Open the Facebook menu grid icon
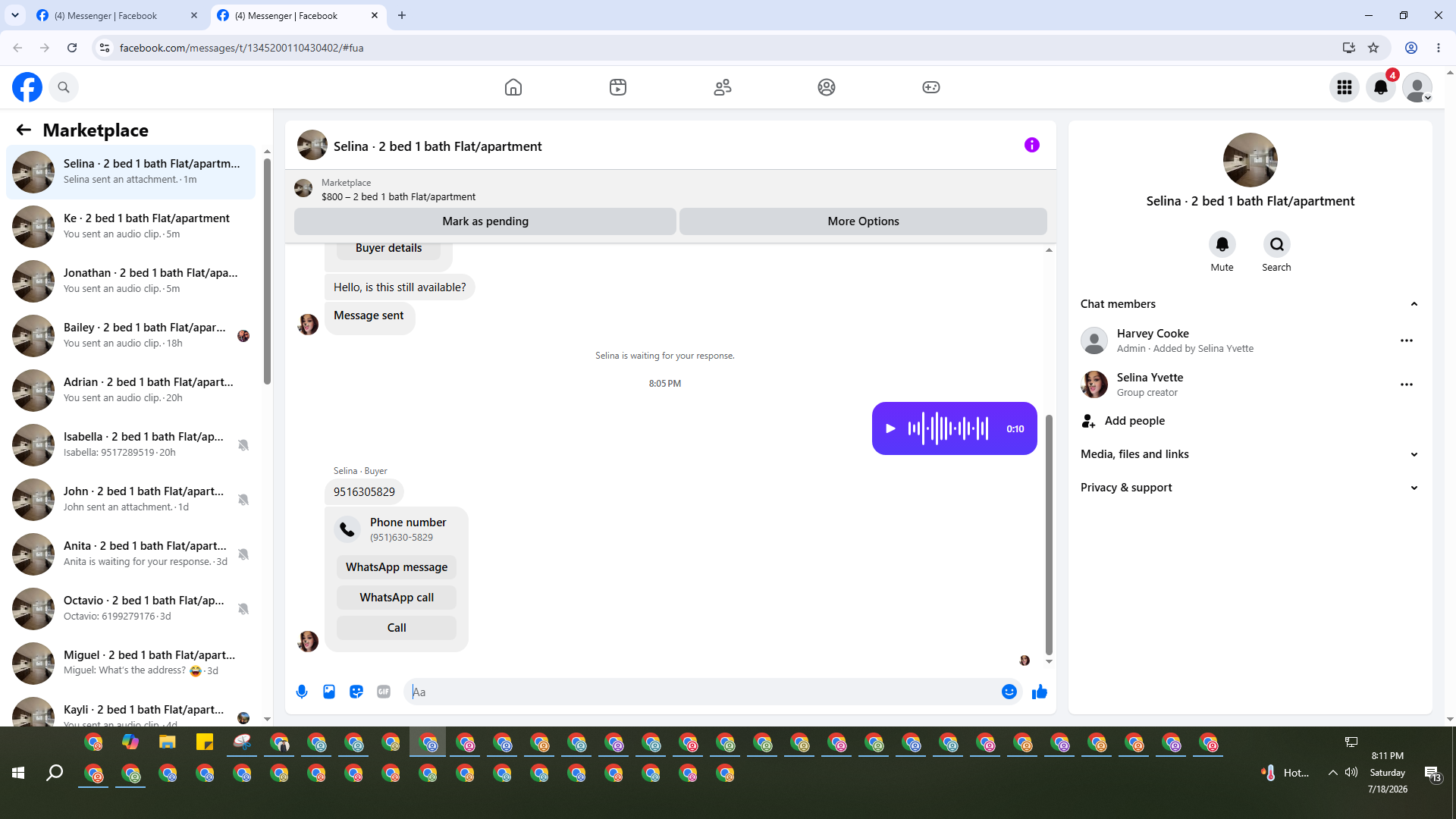 coord(1345,87)
